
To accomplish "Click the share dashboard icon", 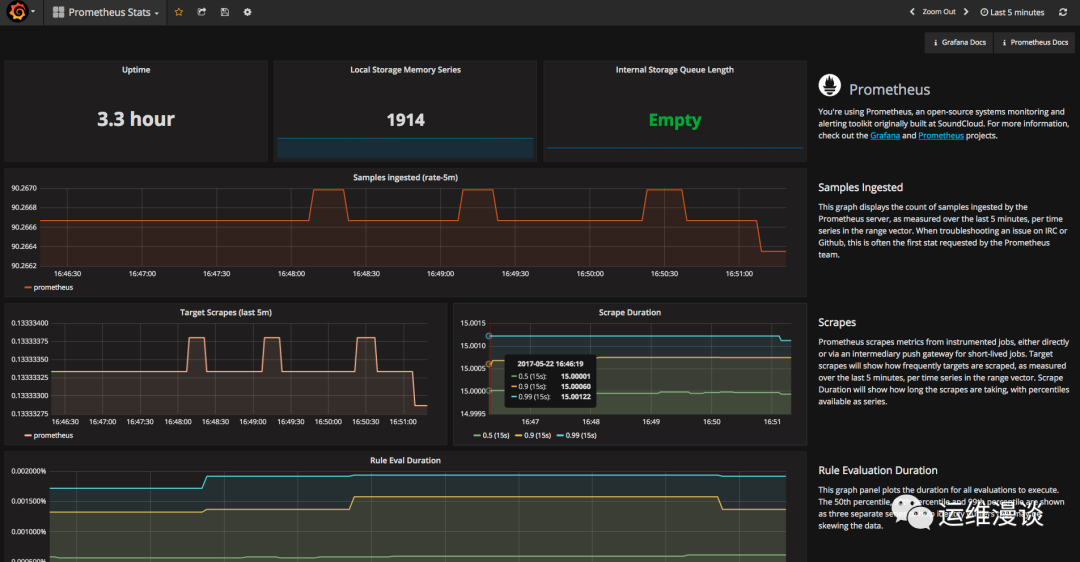I will tap(202, 12).
